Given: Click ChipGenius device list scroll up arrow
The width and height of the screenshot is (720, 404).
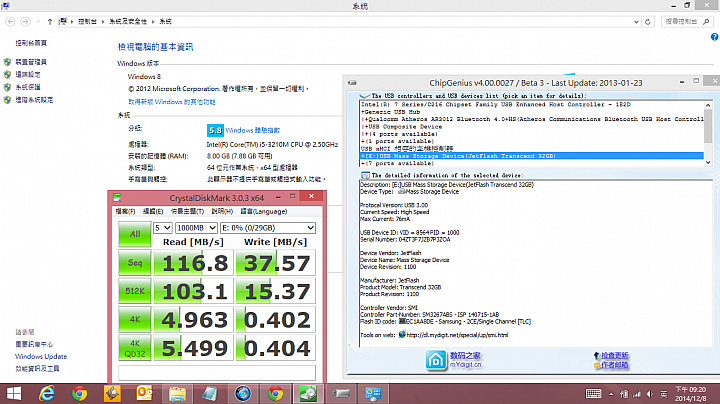Looking at the screenshot, I should 708,105.
